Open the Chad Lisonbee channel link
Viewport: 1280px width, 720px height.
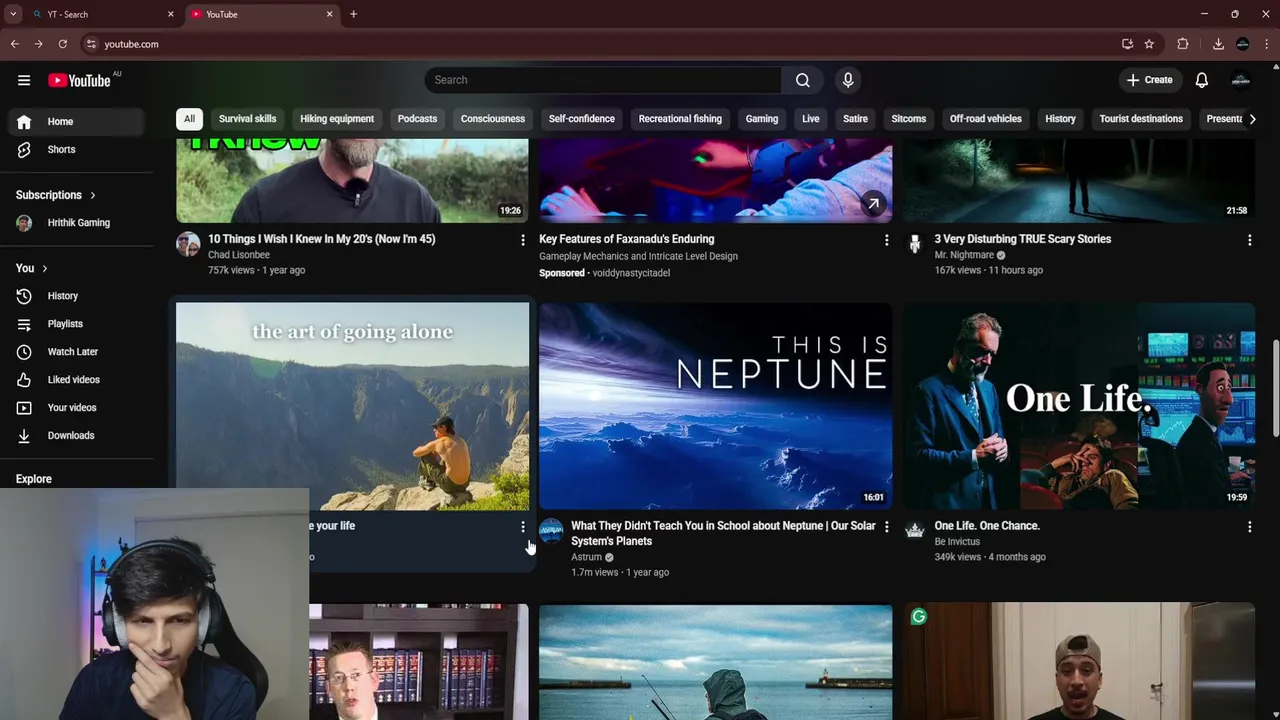239,255
